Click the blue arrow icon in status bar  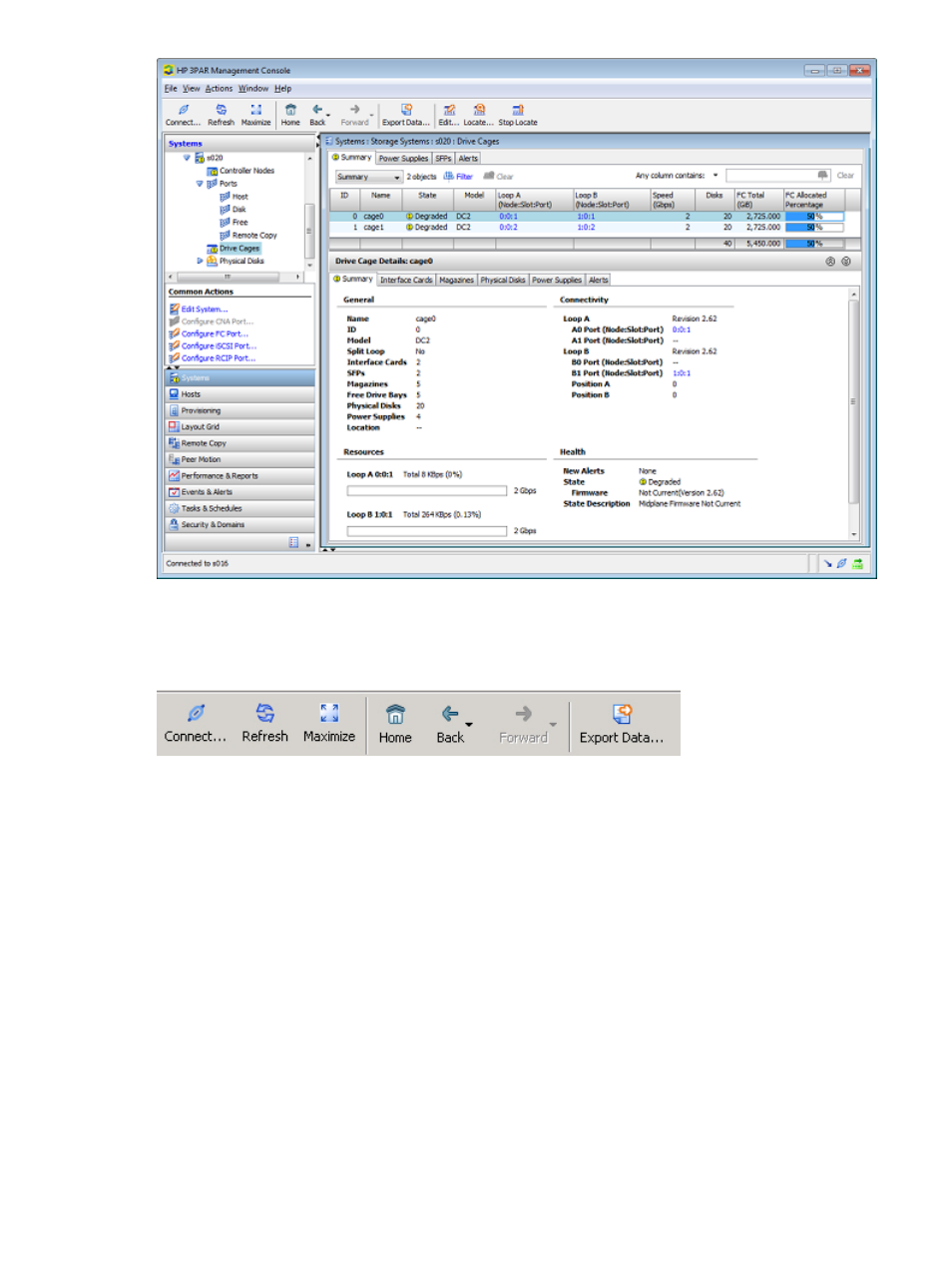pos(827,563)
